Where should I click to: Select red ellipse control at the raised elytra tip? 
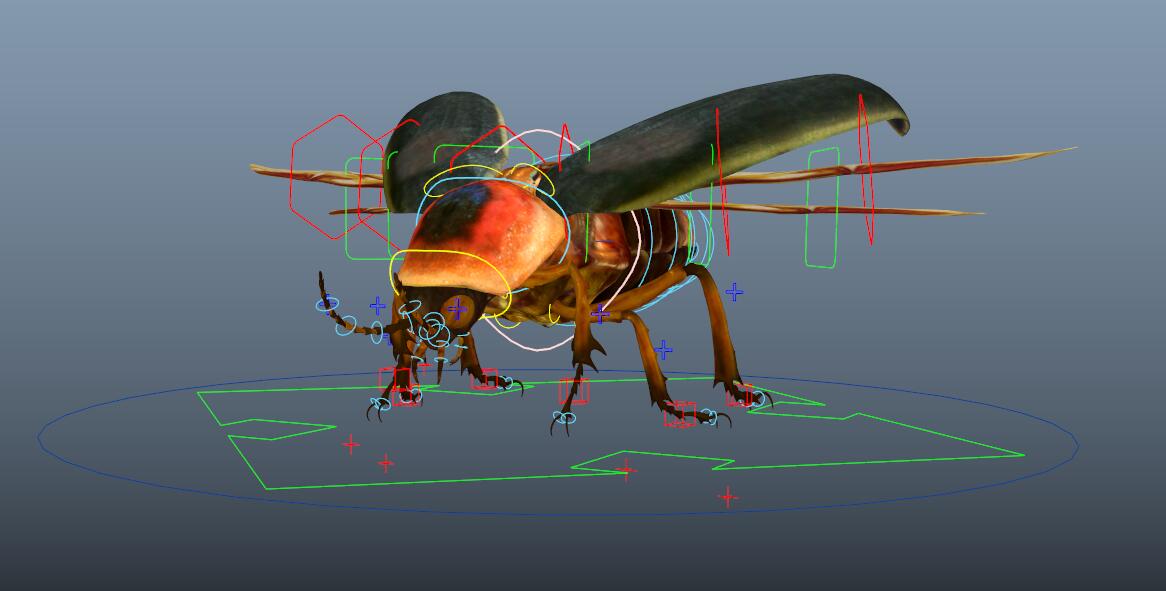point(866,169)
